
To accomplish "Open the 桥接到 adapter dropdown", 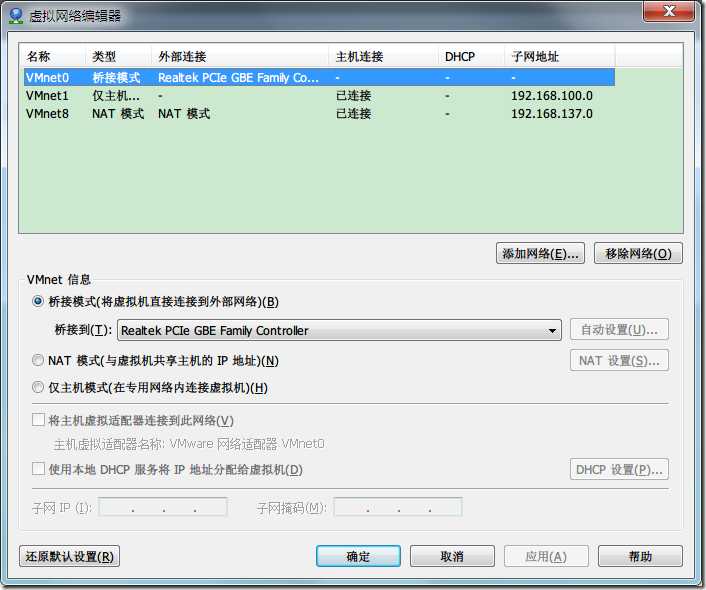I will pos(339,330).
